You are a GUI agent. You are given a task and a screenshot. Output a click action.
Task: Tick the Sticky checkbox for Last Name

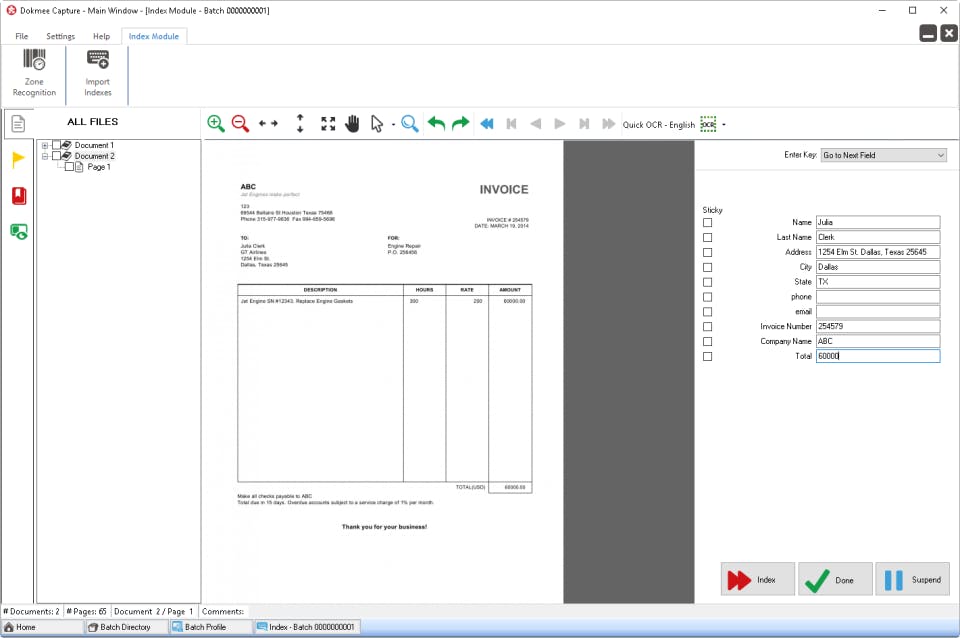tap(708, 238)
